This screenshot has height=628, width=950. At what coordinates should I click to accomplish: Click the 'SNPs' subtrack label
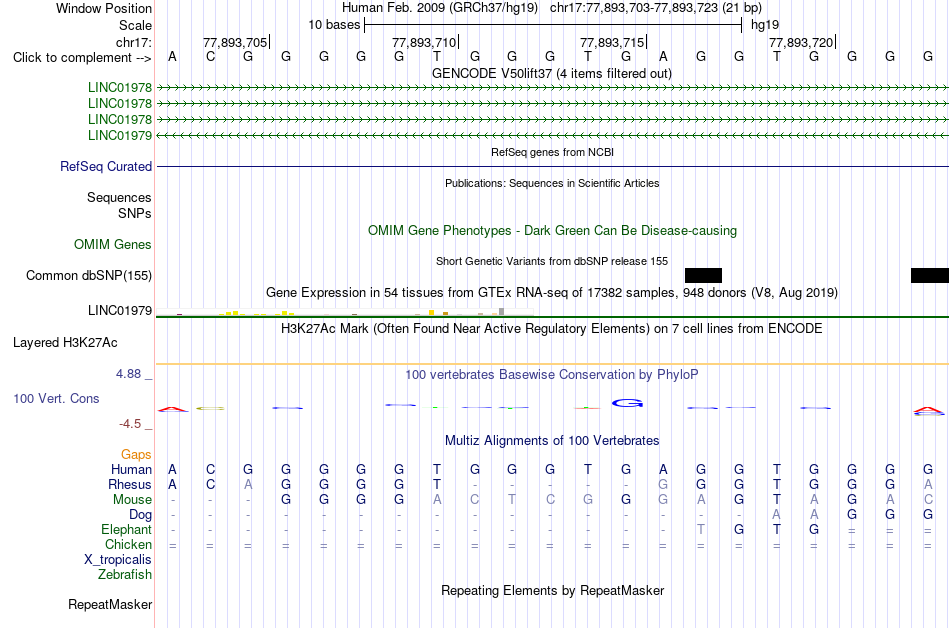tap(135, 213)
